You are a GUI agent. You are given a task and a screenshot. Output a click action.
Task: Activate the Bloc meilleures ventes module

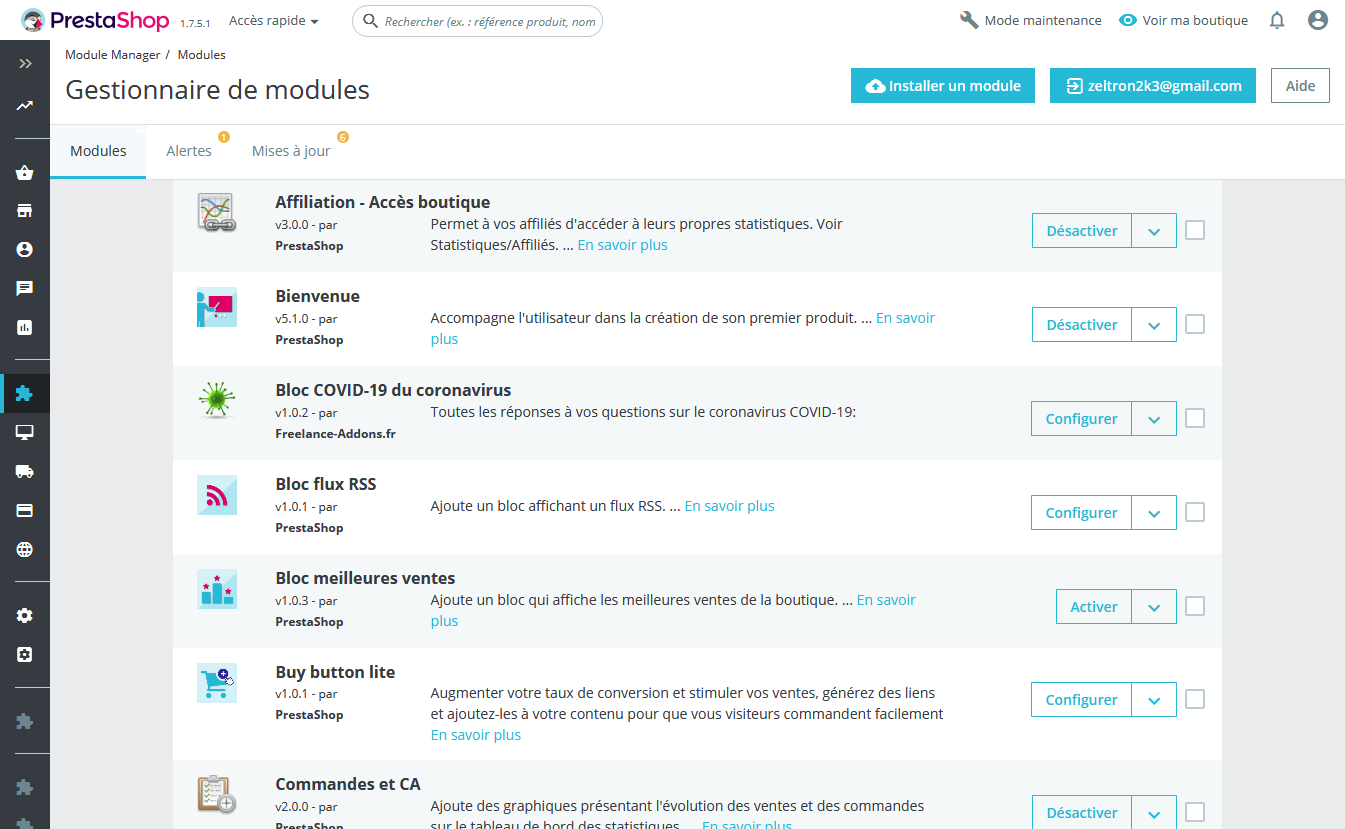click(1094, 607)
